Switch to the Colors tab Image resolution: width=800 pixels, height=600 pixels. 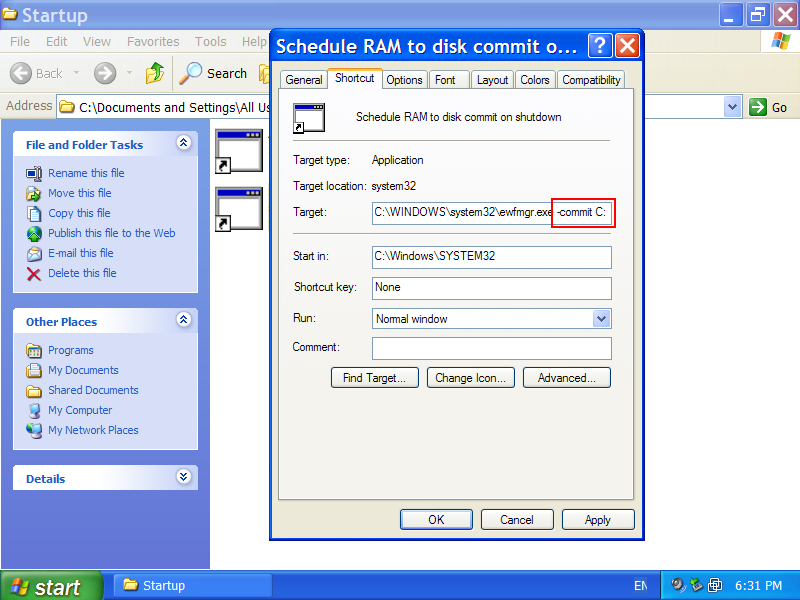point(535,80)
